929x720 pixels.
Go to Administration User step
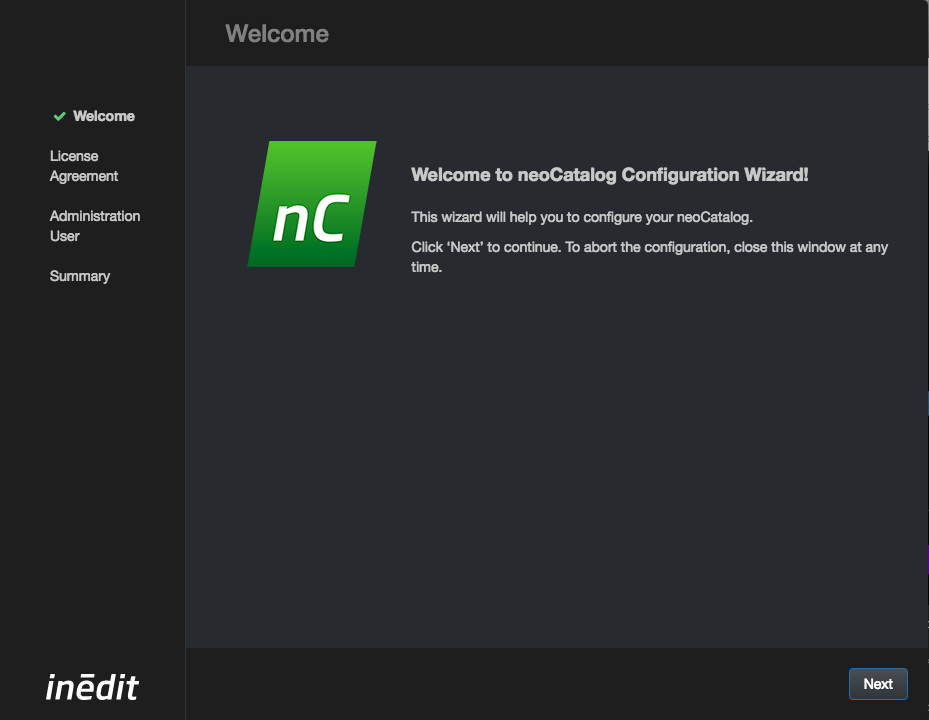(95, 226)
